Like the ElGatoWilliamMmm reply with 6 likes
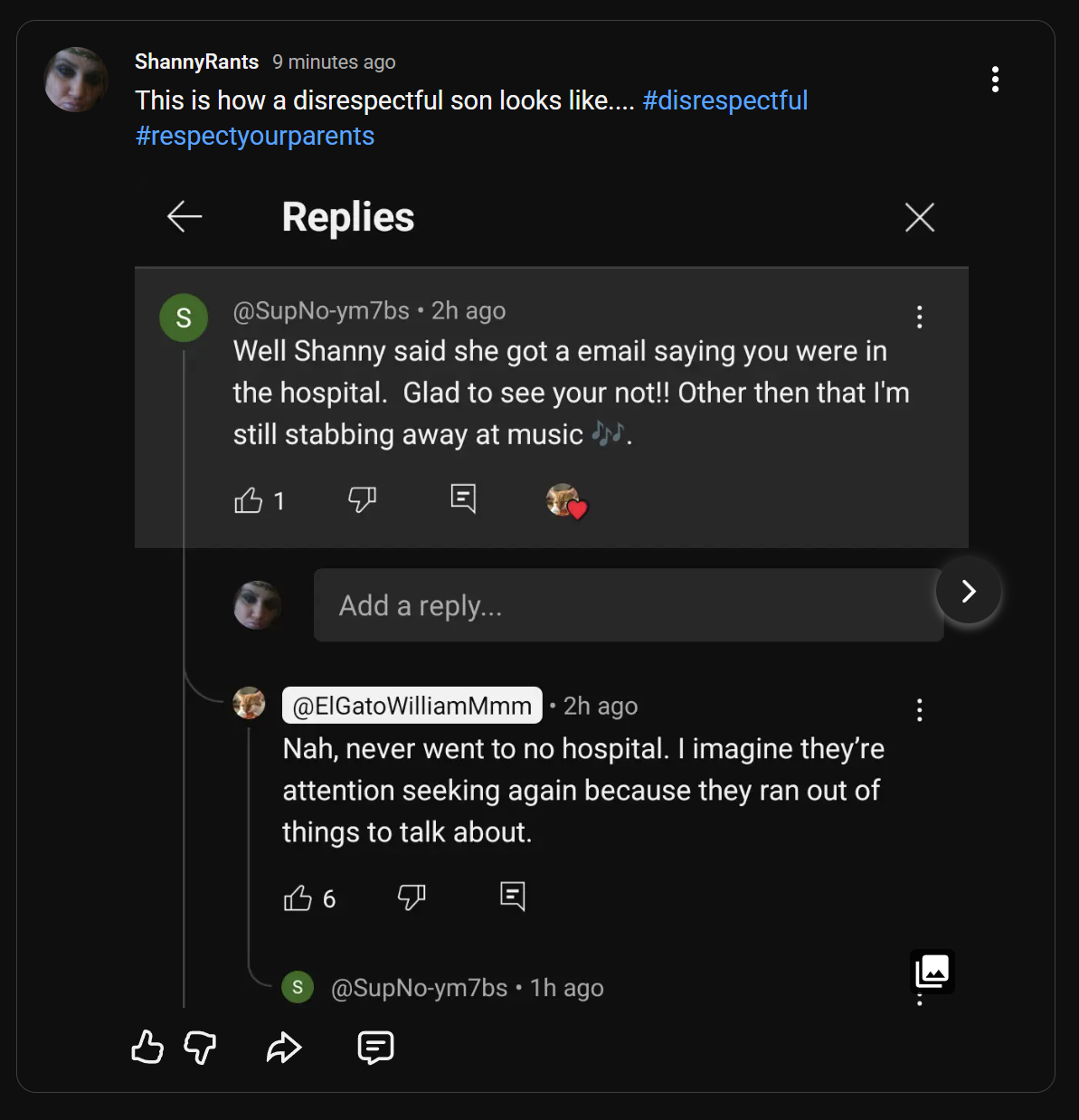The image size is (1079, 1120). pyautogui.click(x=298, y=898)
